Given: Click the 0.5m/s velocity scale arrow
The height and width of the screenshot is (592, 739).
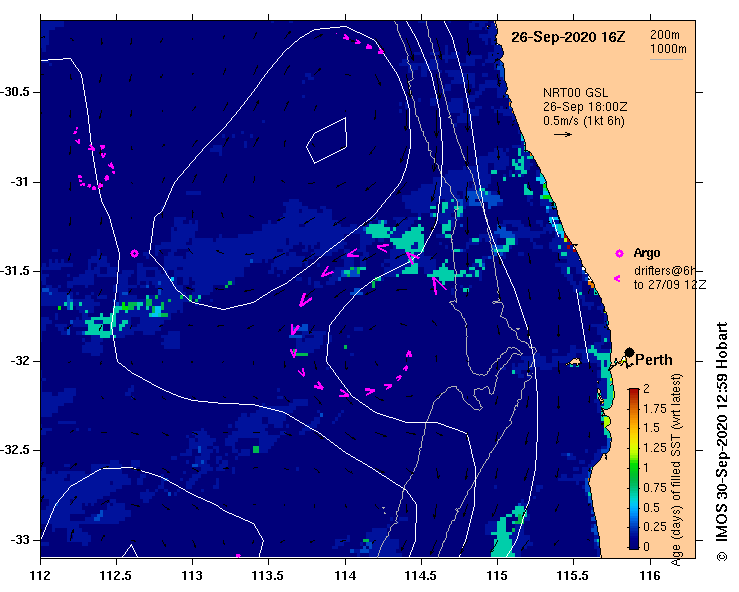Looking at the screenshot, I should pyautogui.click(x=563, y=134).
